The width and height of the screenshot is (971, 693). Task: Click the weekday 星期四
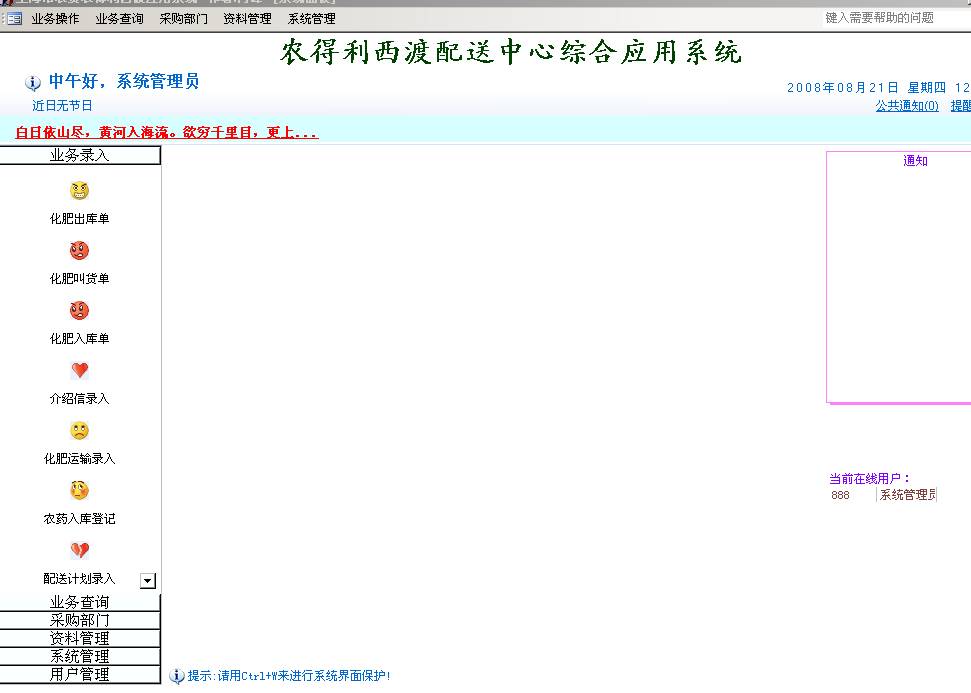coord(927,88)
